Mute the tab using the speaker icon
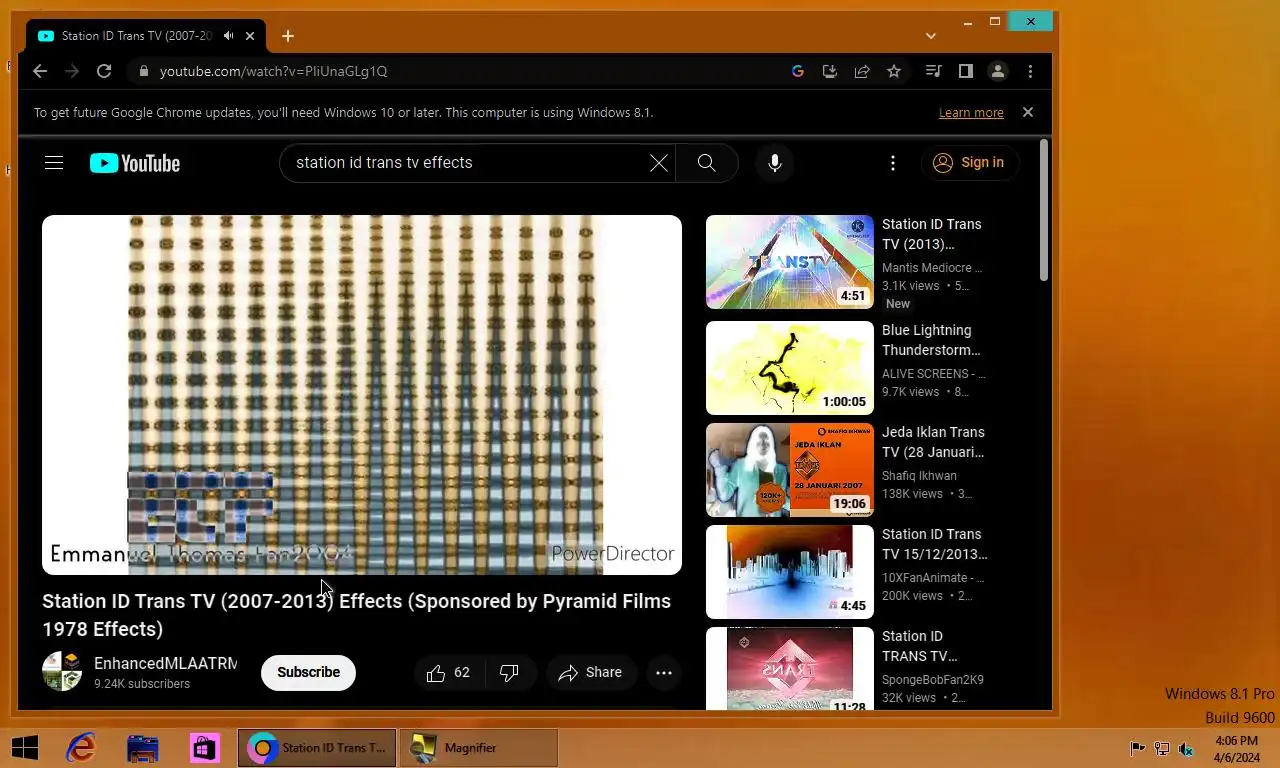The image size is (1280, 768). [x=229, y=36]
